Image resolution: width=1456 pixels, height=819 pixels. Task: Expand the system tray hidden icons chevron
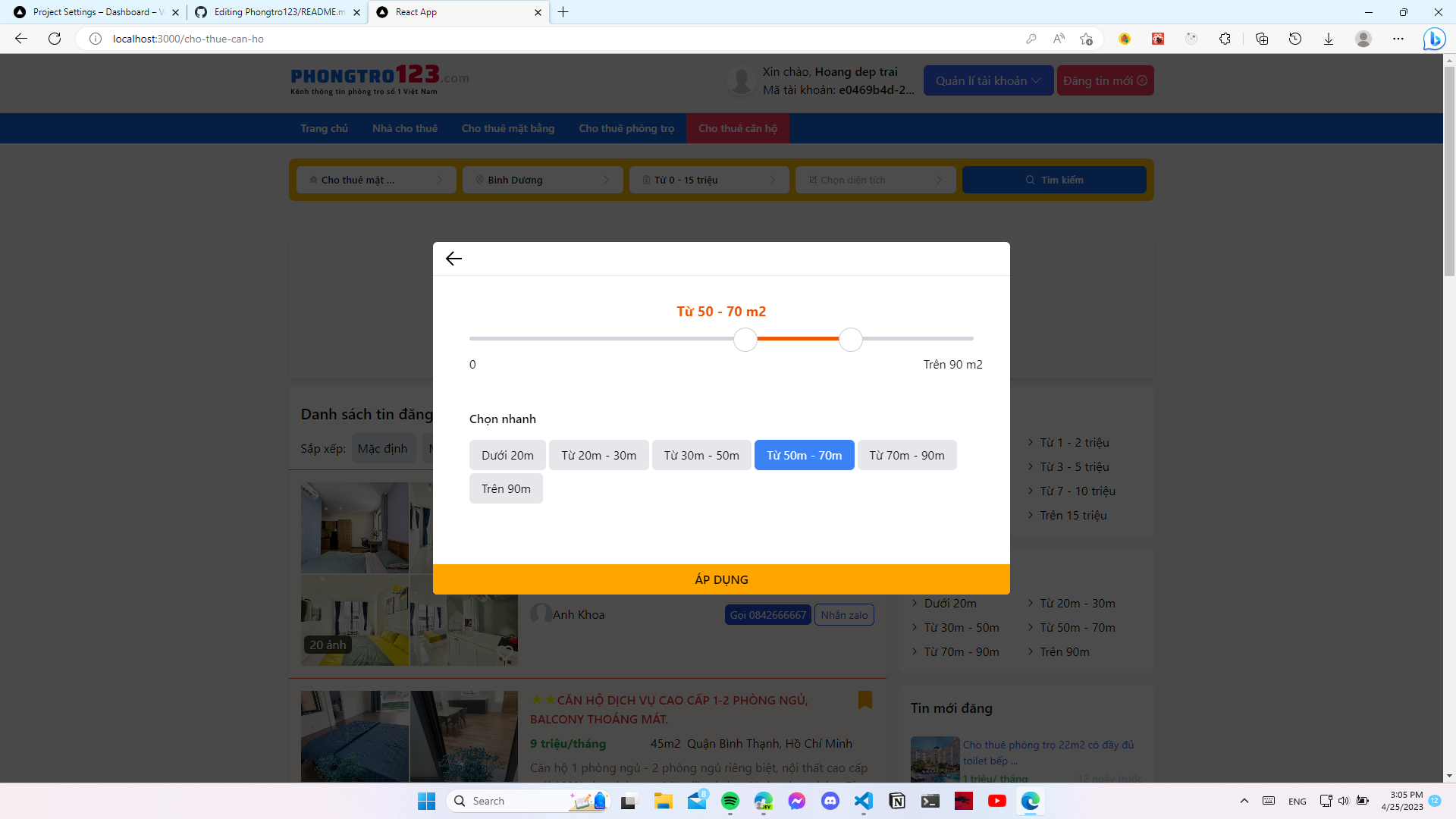point(1244,801)
